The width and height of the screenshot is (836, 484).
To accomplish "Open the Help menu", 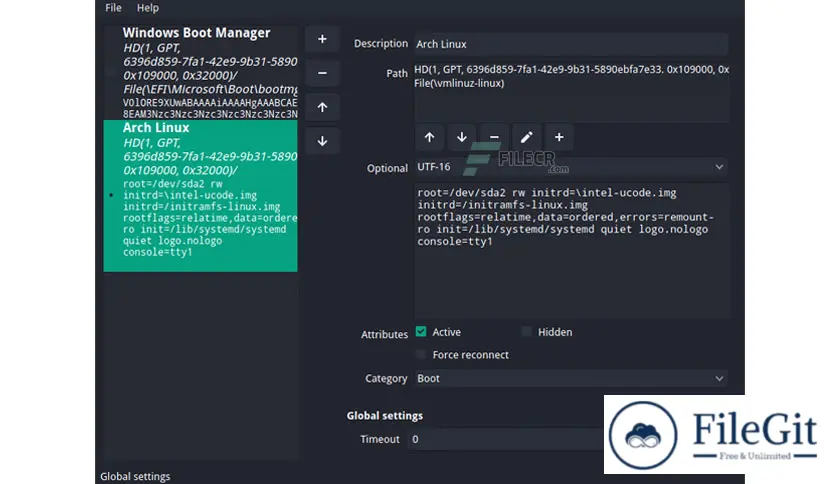I will (148, 7).
